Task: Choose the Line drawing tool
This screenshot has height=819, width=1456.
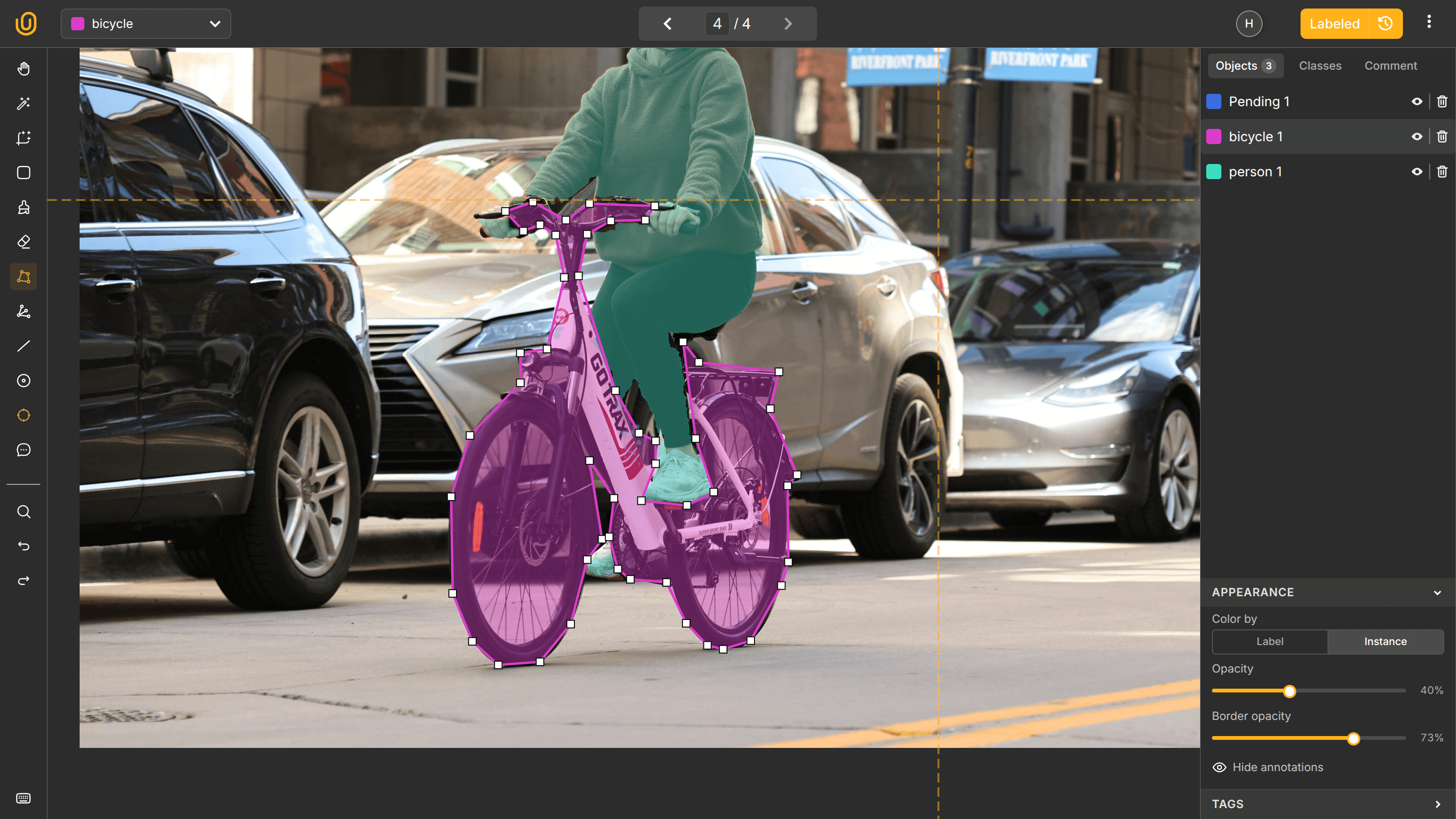Action: tap(24, 346)
